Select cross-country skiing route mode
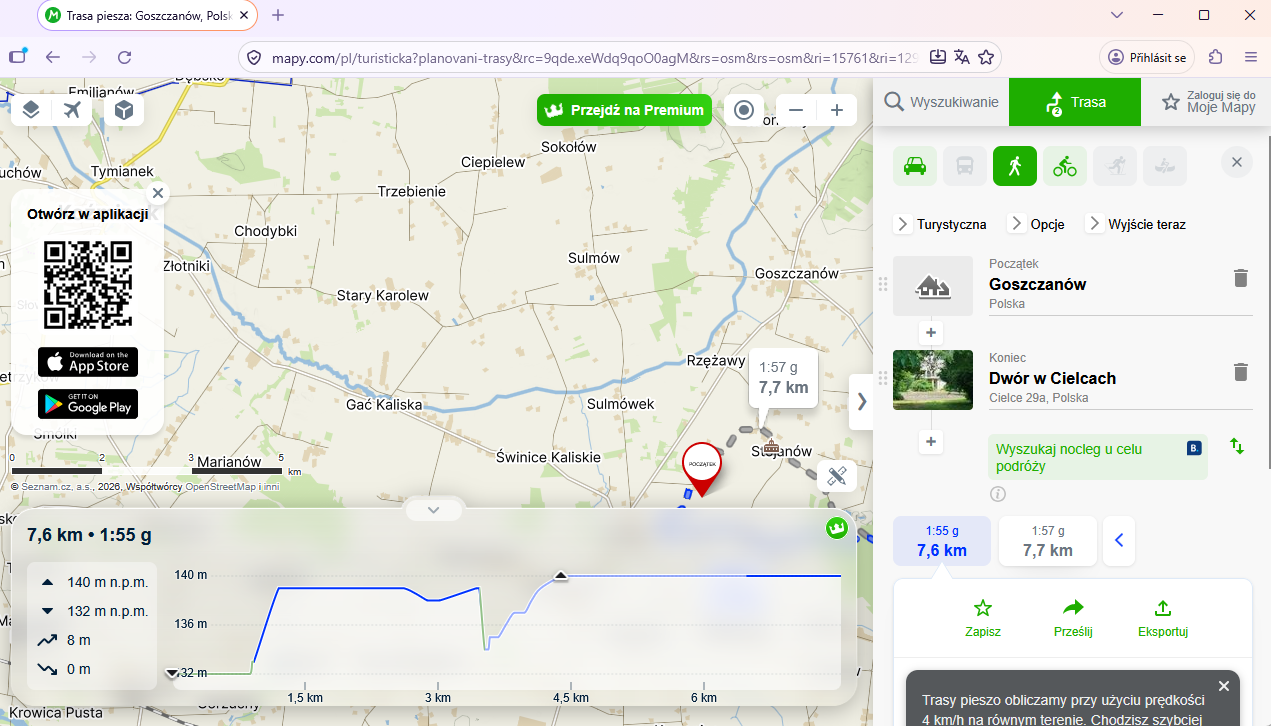 pyautogui.click(x=1115, y=166)
